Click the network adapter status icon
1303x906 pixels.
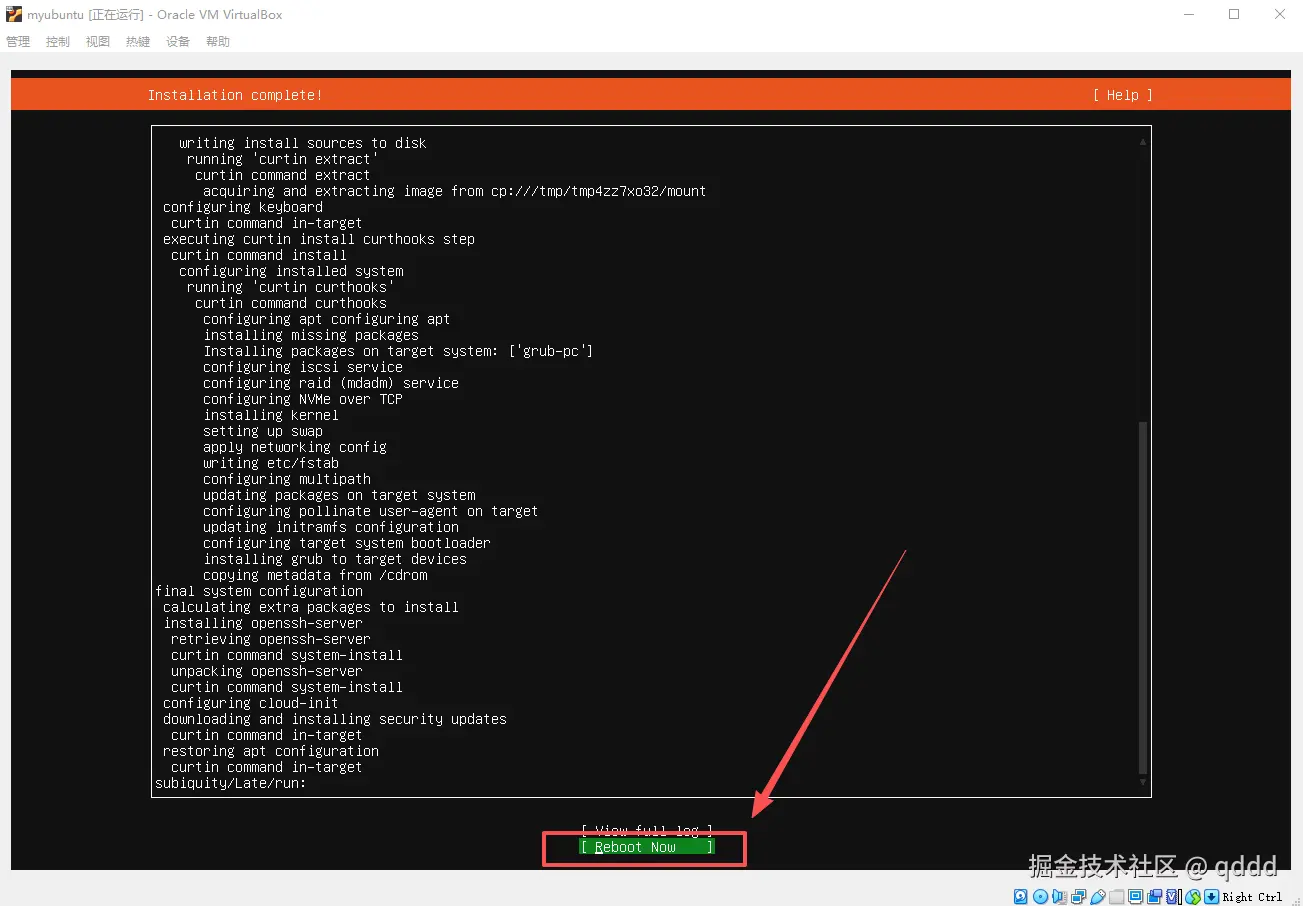(x=1078, y=897)
